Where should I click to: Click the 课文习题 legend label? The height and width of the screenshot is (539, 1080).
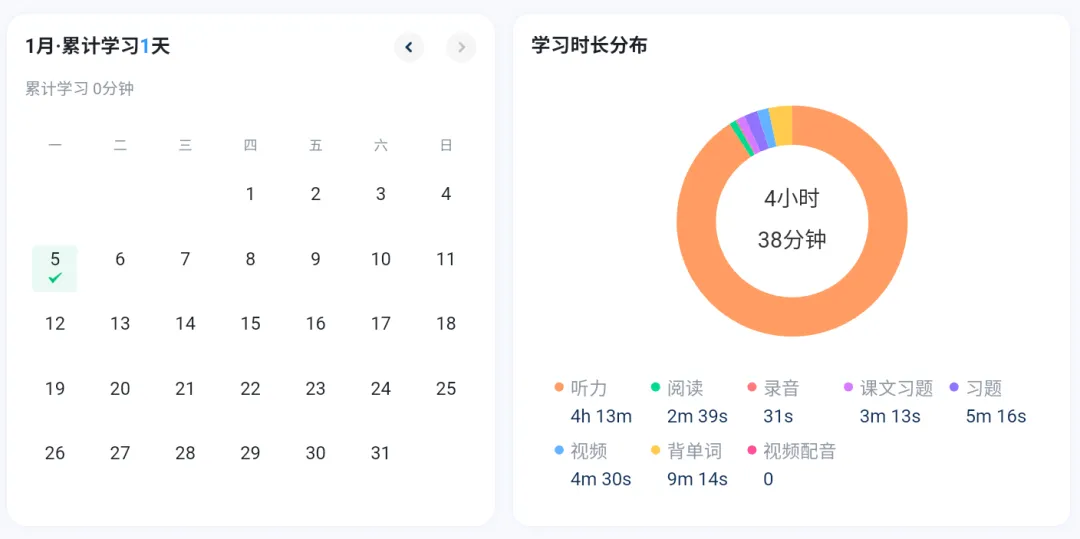tap(897, 388)
